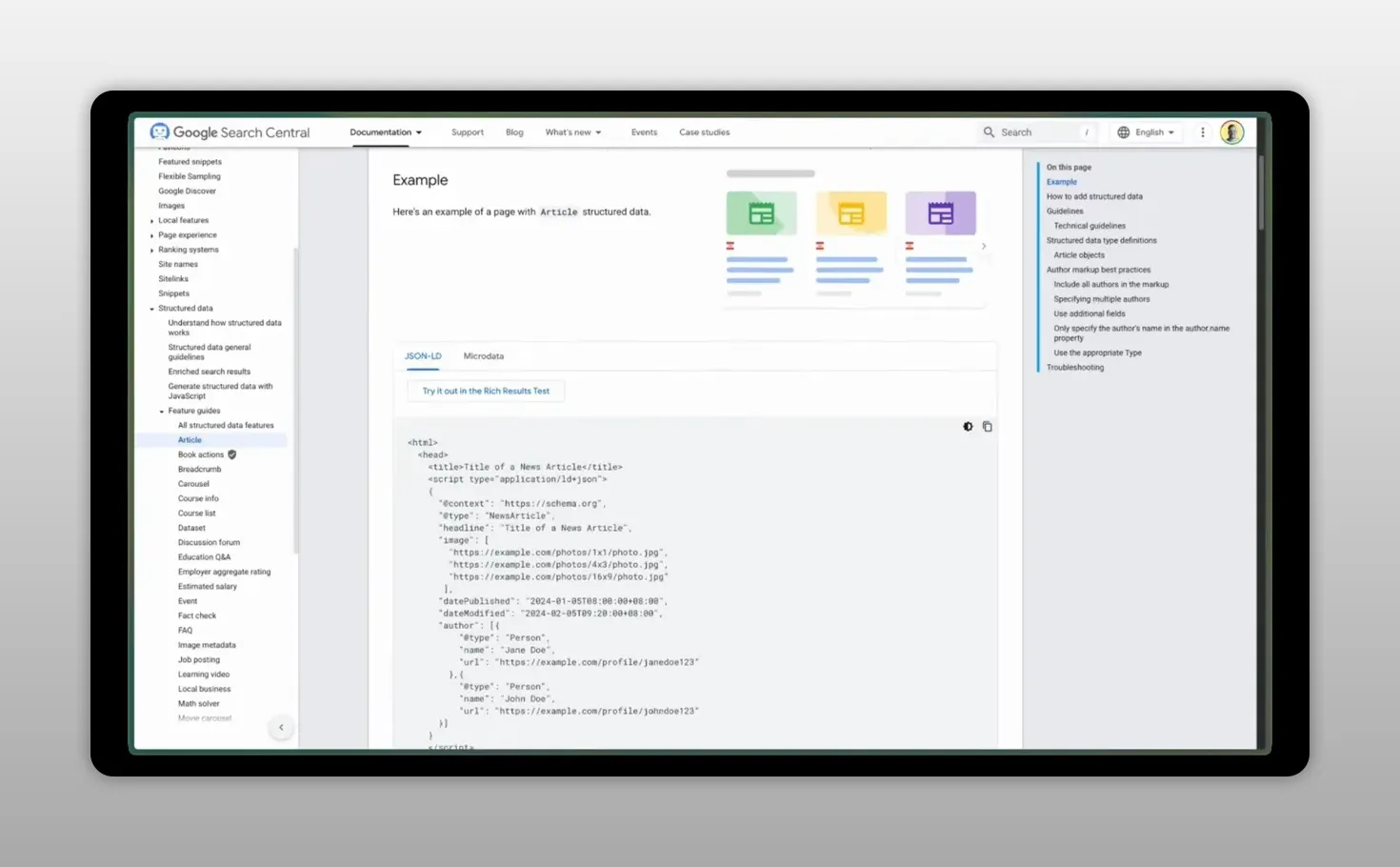Switch to the JSON-LD tab
This screenshot has height=867, width=1400.
coord(423,356)
